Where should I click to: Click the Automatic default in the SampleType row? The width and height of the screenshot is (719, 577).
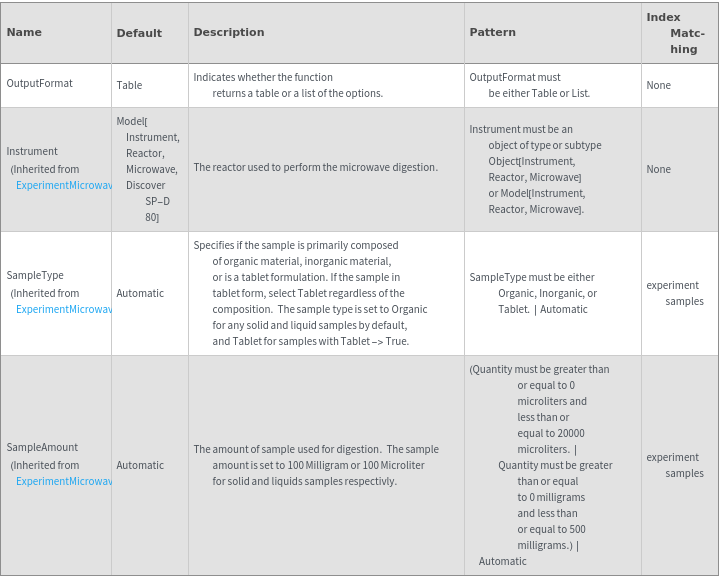coord(140,293)
